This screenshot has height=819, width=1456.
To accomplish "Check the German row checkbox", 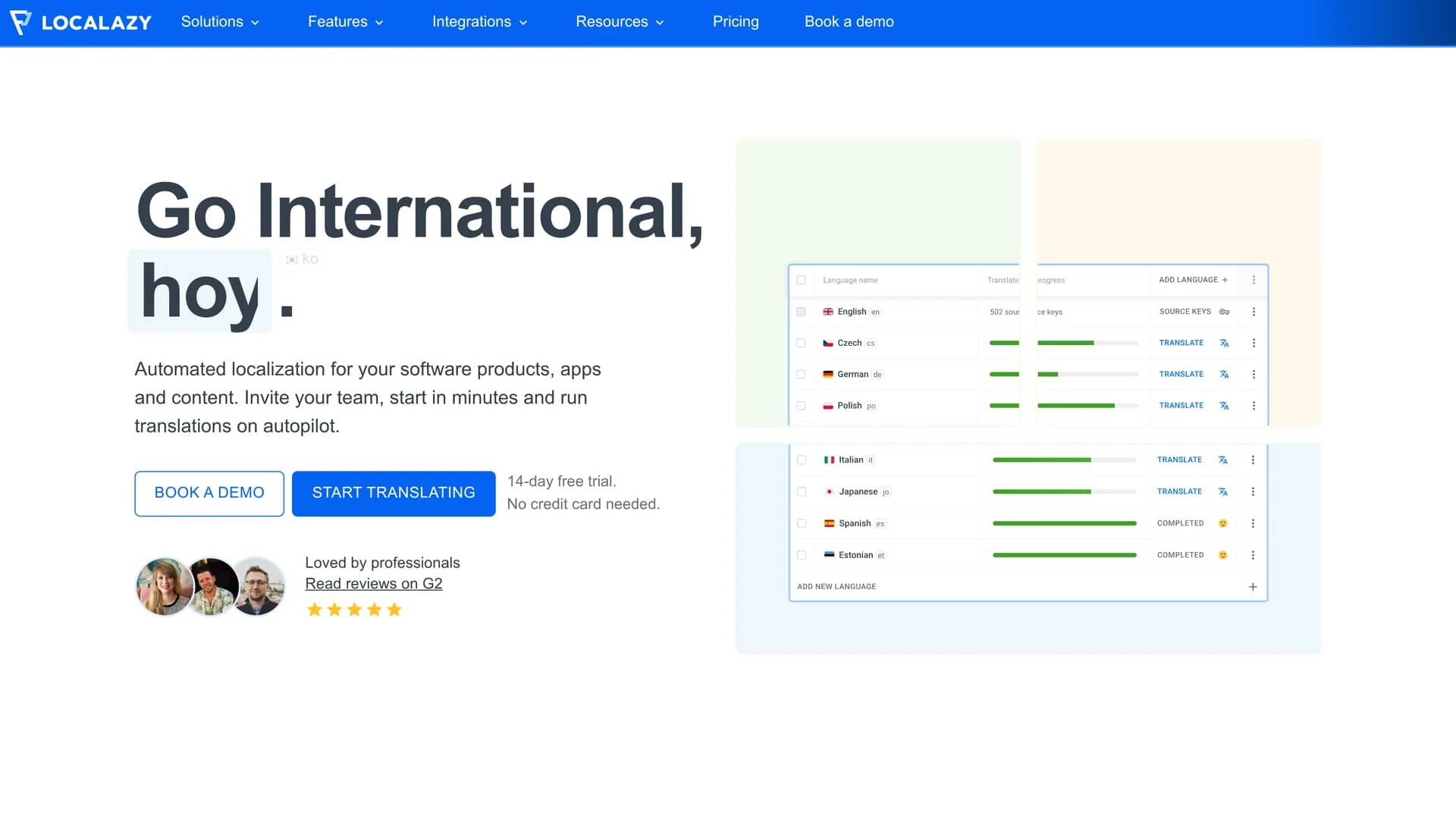I will pyautogui.click(x=801, y=374).
